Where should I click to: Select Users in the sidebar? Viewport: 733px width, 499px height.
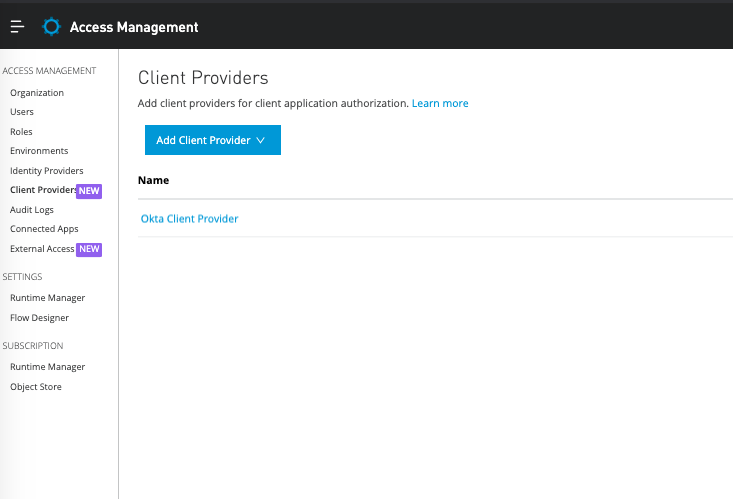22,112
